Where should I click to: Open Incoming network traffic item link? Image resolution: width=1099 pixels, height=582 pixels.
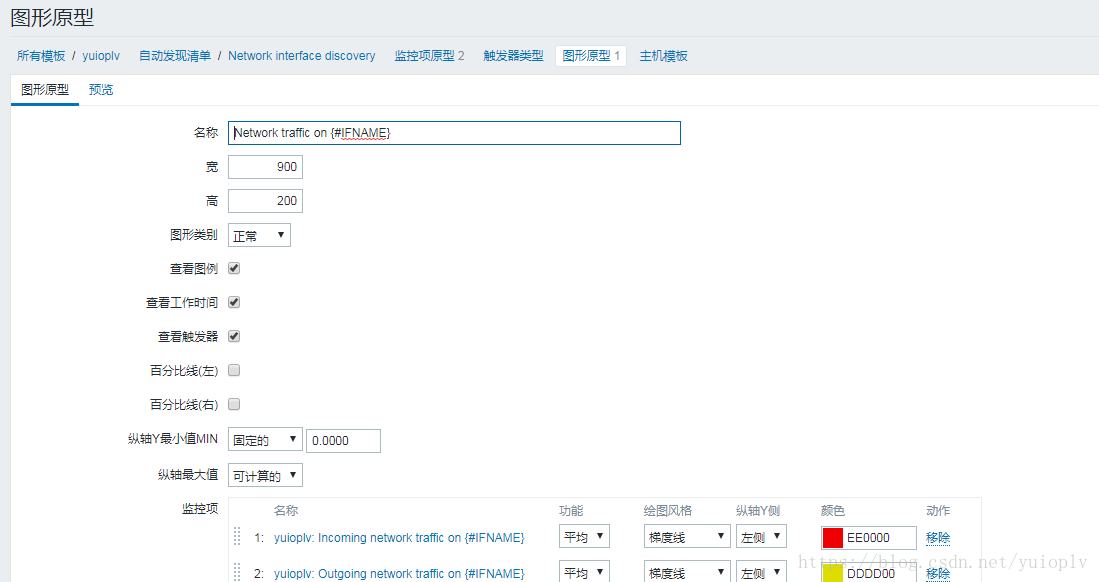click(x=399, y=537)
